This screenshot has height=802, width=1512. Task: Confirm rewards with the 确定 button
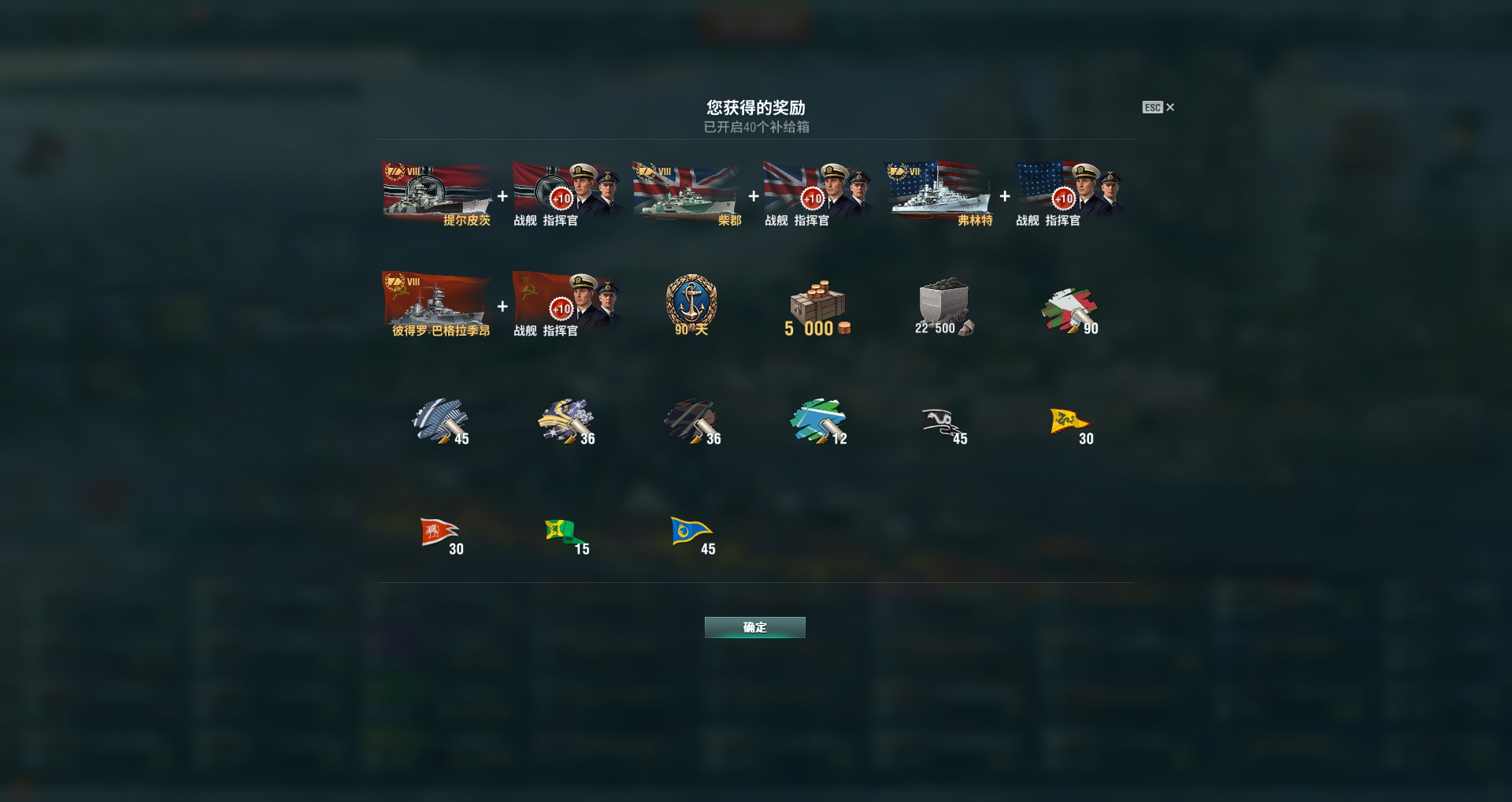(x=754, y=627)
